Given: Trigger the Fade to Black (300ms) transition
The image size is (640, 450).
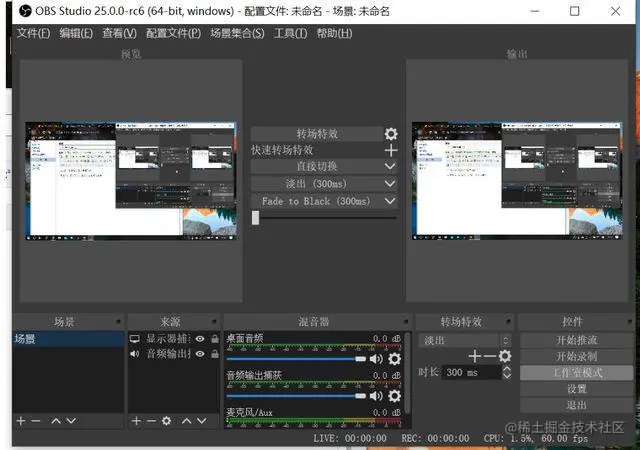Looking at the screenshot, I should pyautogui.click(x=317, y=201).
